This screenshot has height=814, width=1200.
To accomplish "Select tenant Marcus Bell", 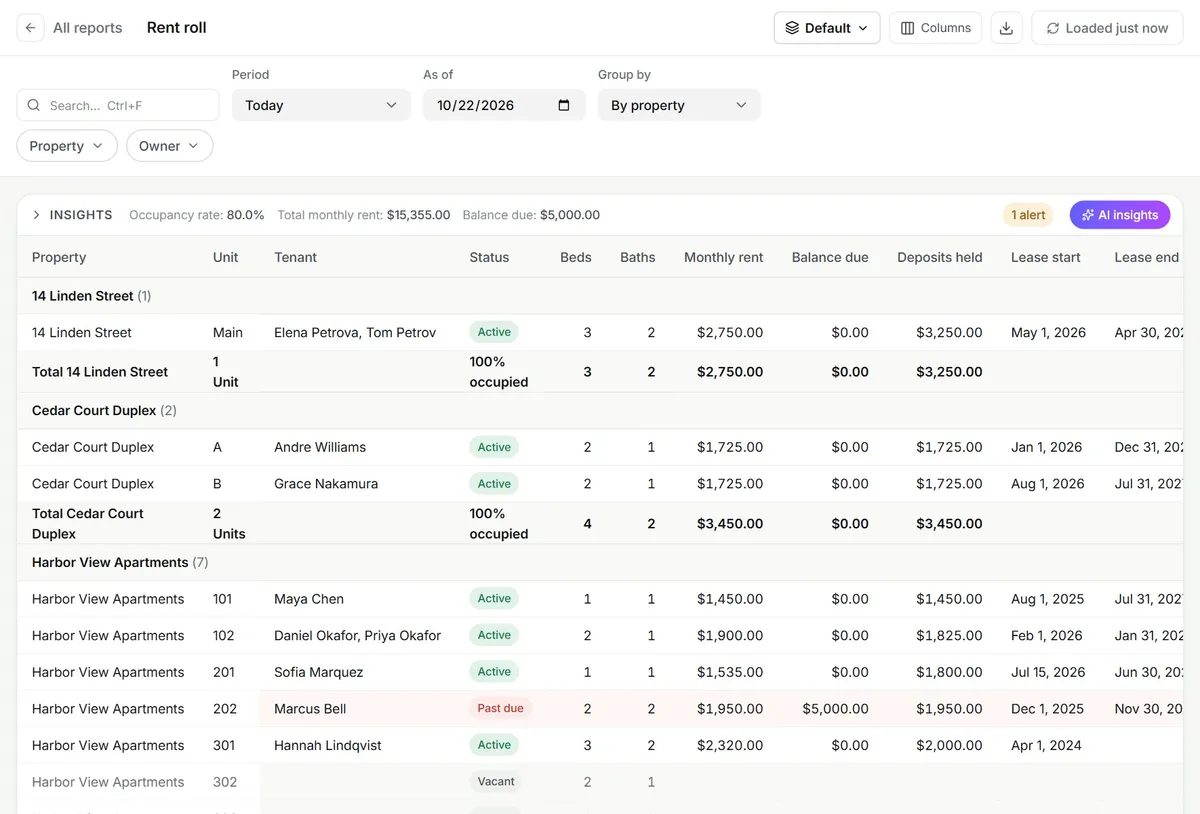I will [x=310, y=709].
